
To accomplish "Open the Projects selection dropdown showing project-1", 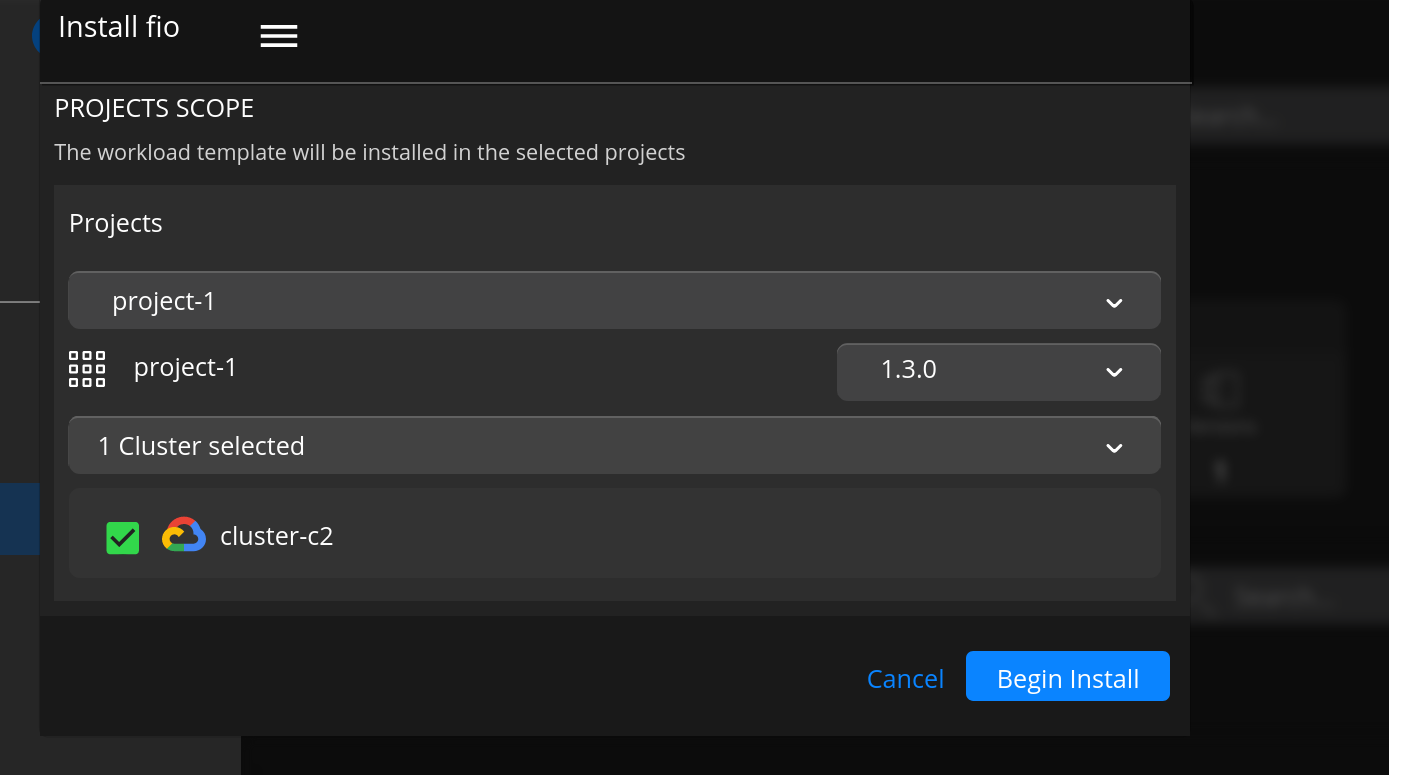I will point(614,300).
